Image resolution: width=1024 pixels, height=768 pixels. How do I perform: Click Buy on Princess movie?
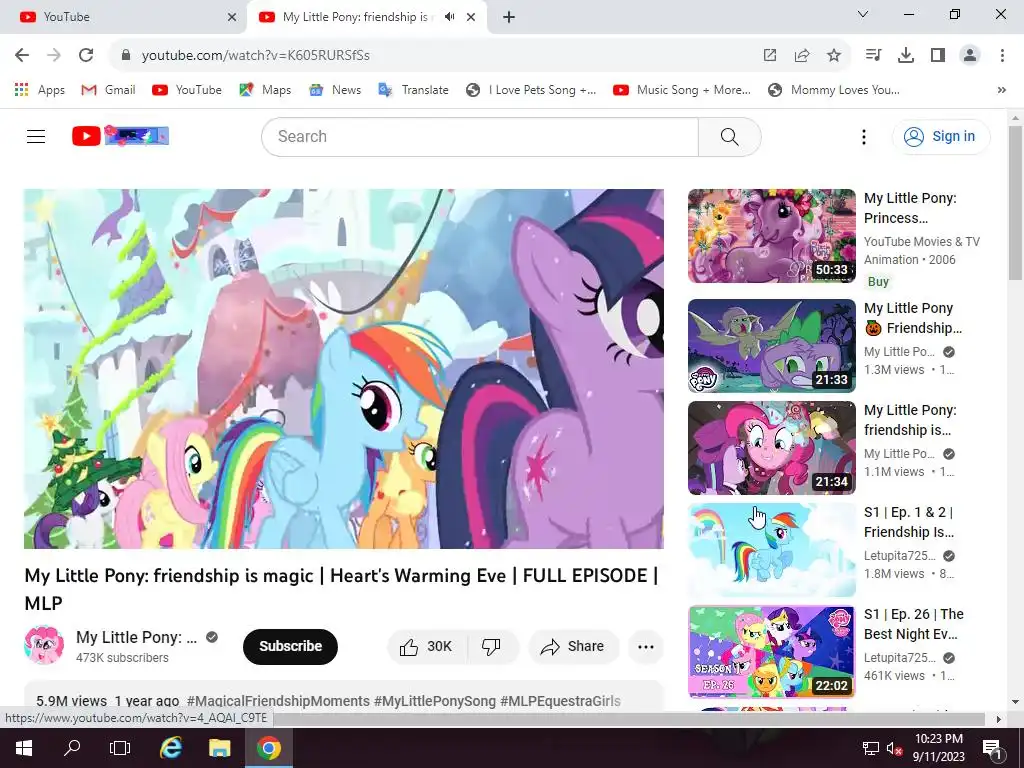point(878,281)
